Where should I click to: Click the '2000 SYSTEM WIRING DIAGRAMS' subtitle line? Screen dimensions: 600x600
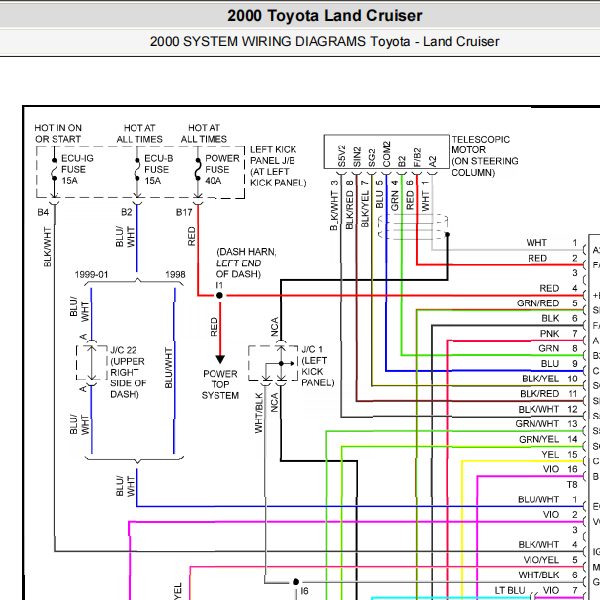click(x=324, y=41)
